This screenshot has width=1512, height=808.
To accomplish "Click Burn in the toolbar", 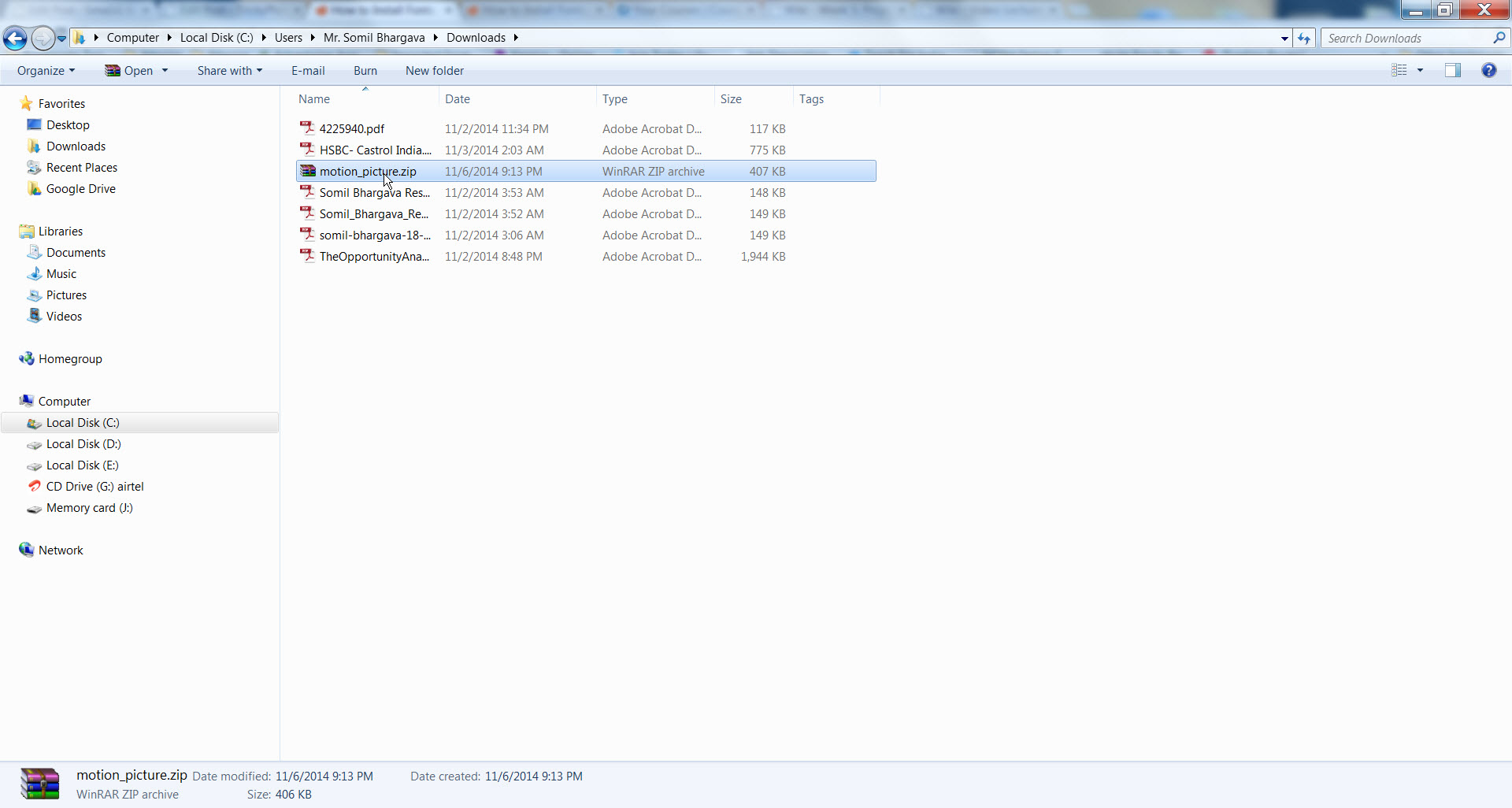I will (x=365, y=71).
